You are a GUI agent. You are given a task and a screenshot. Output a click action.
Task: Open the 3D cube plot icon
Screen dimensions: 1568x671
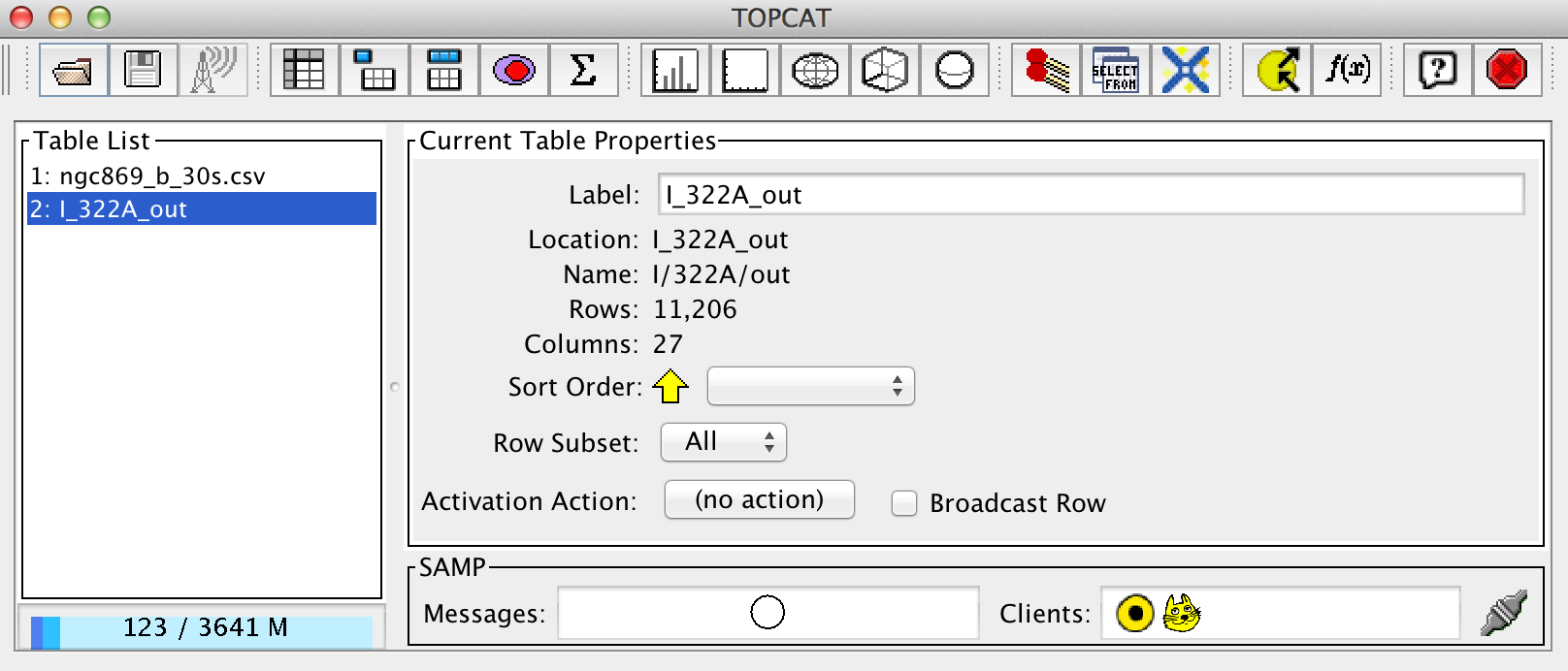pos(885,70)
